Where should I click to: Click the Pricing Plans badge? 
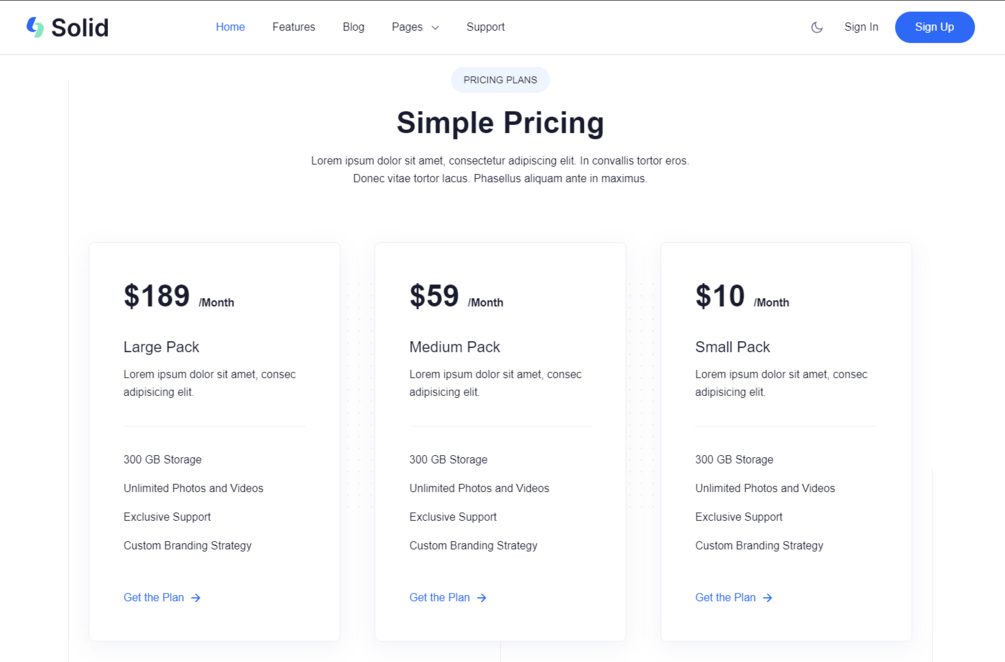[x=500, y=80]
